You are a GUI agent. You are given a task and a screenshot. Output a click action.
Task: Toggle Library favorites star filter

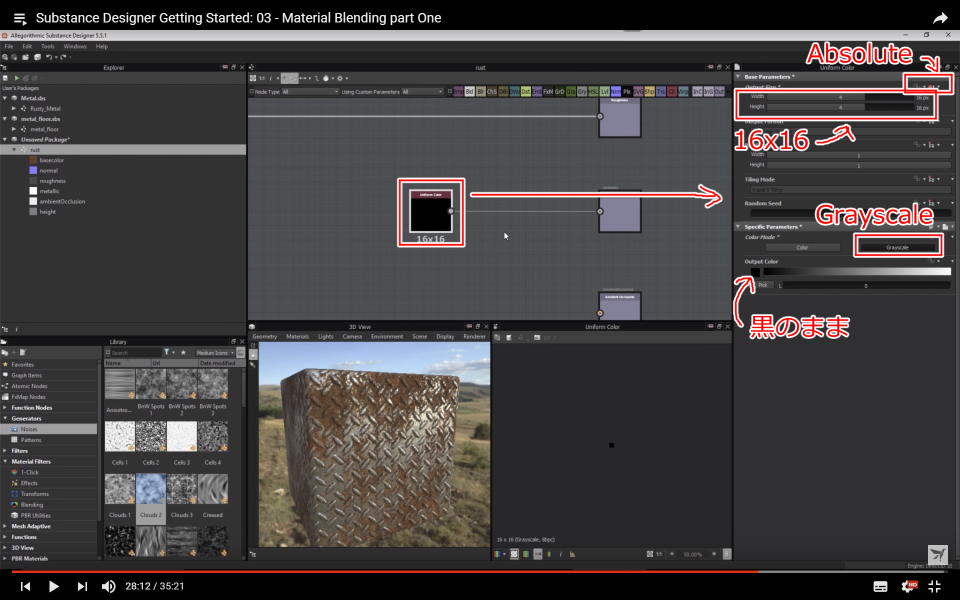[183, 353]
